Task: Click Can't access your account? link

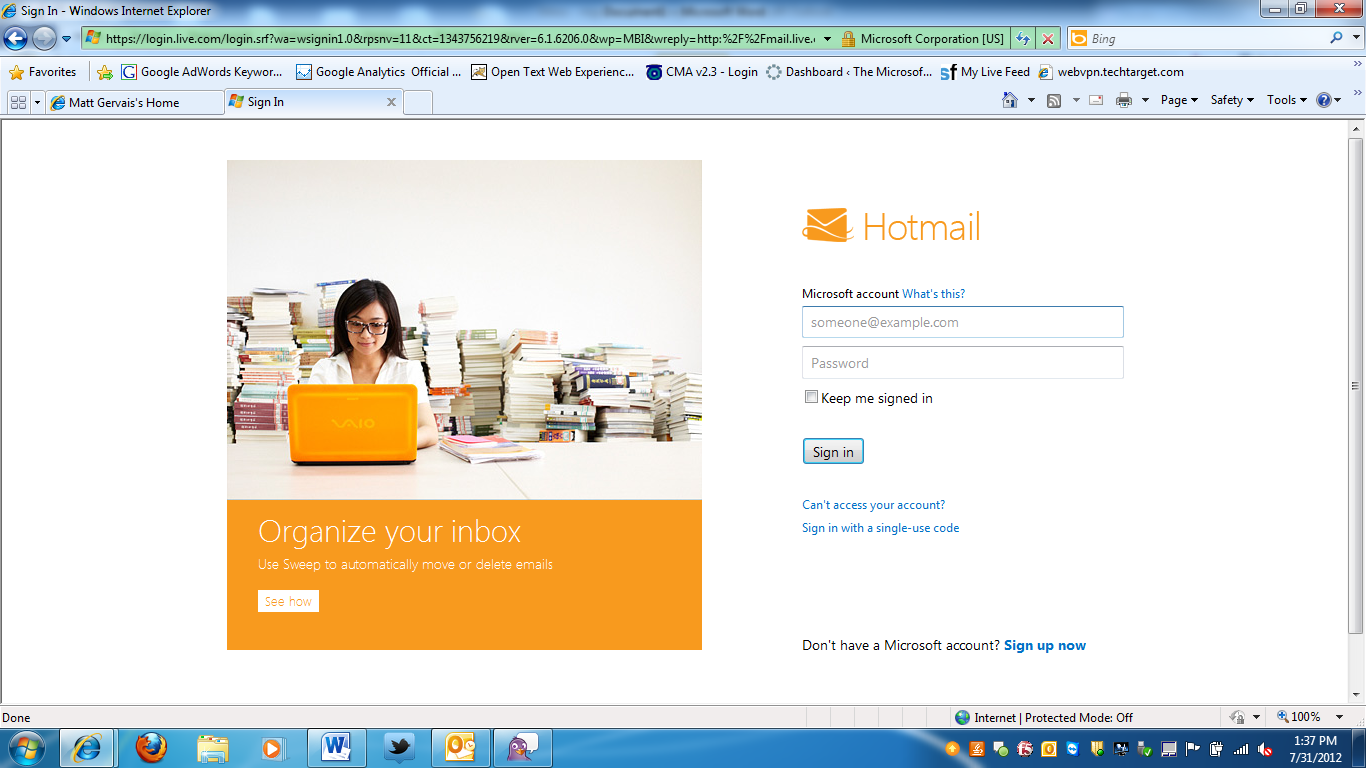Action: pos(874,505)
